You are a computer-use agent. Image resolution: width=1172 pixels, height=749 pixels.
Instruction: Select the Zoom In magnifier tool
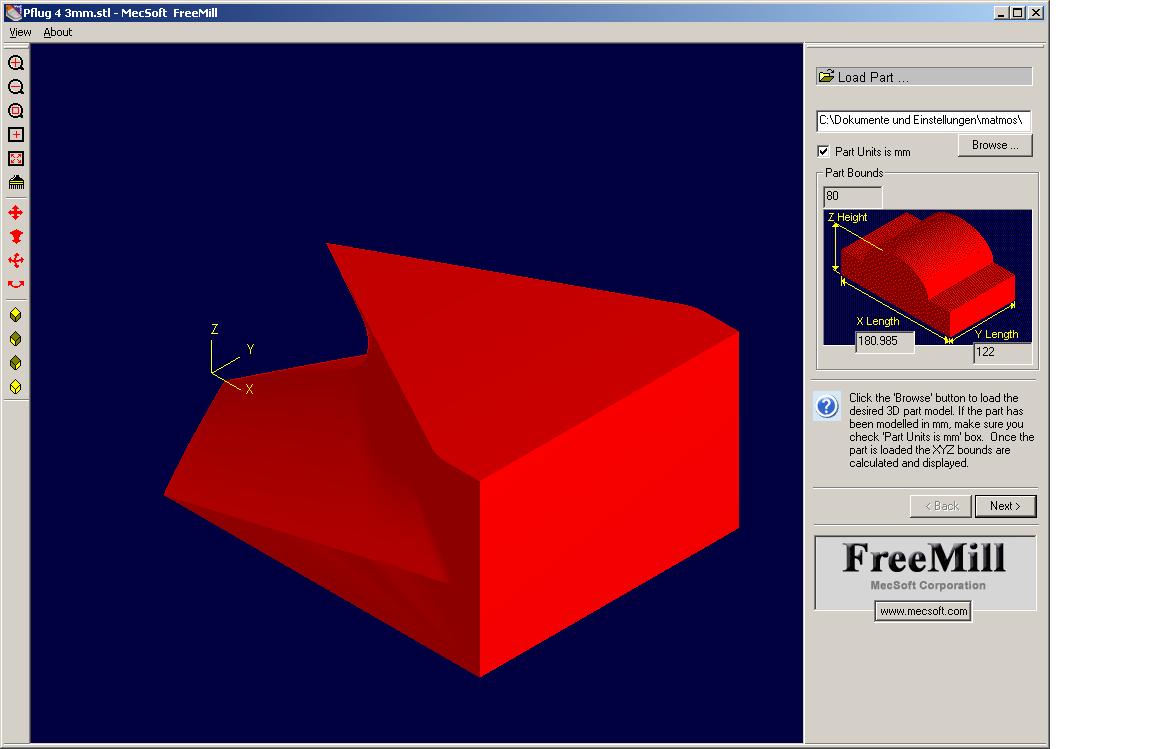[16, 63]
